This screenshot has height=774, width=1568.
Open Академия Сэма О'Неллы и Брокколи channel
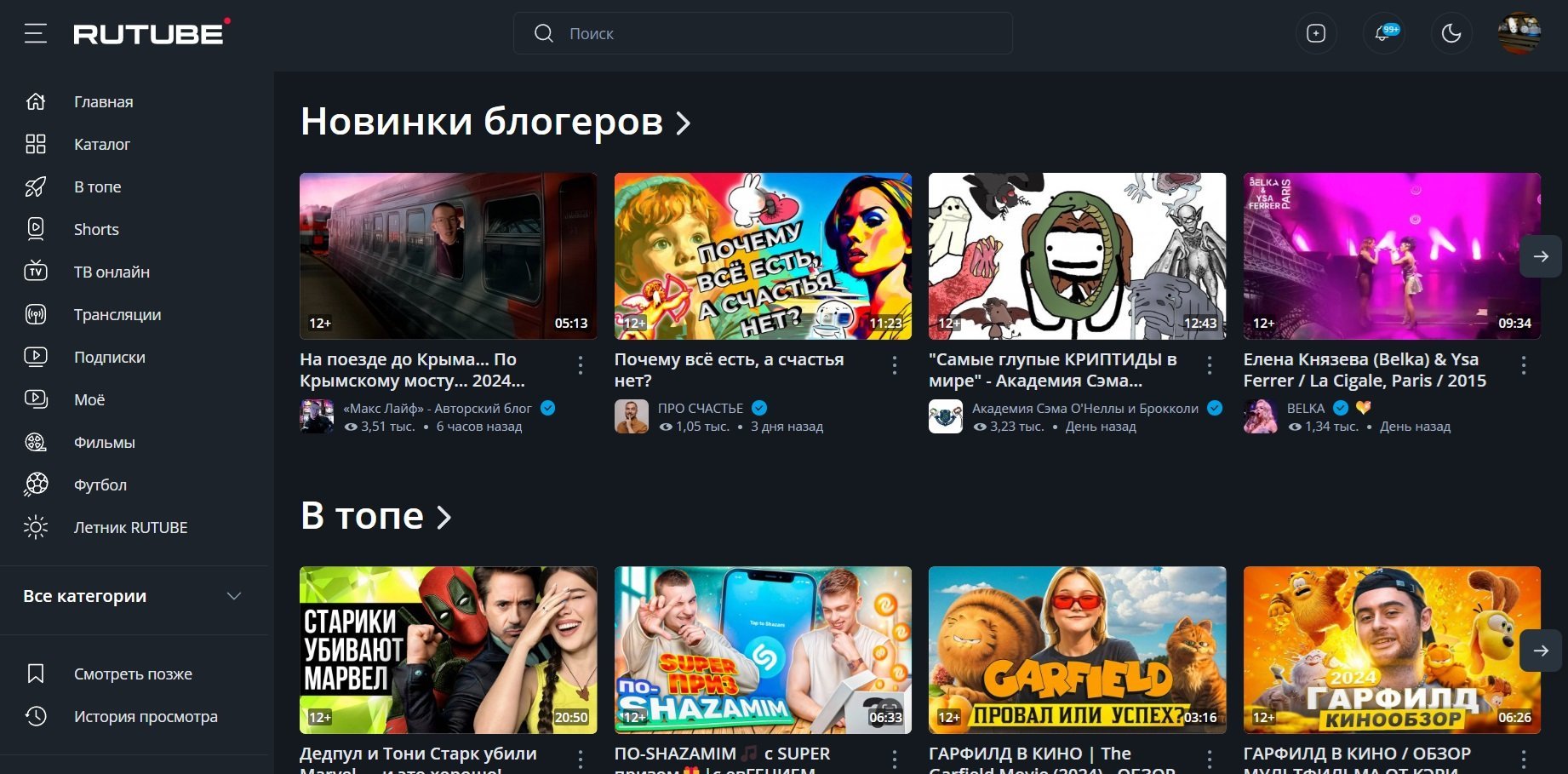(1085, 409)
